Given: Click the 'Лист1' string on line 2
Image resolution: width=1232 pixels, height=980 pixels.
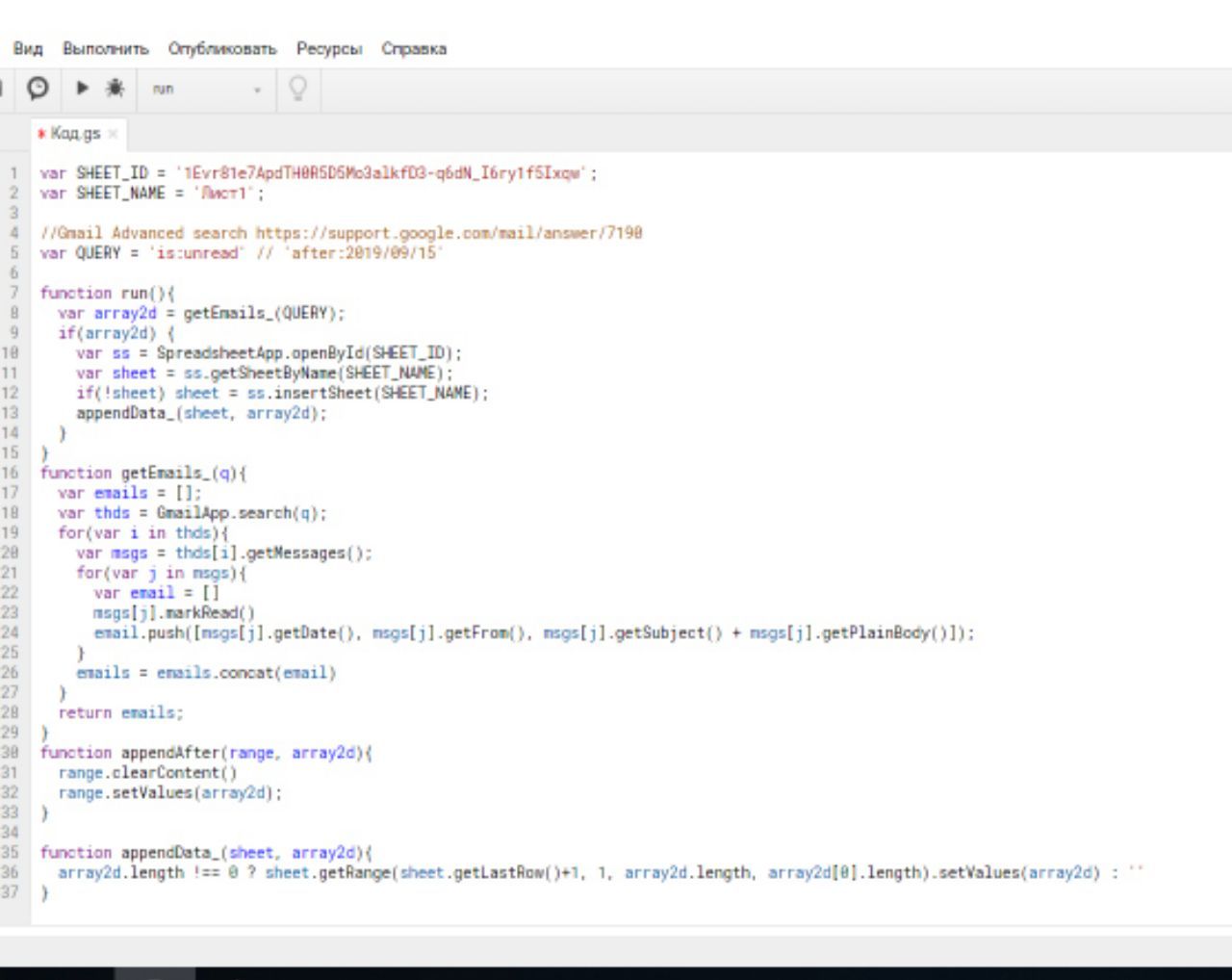Looking at the screenshot, I should (x=225, y=193).
